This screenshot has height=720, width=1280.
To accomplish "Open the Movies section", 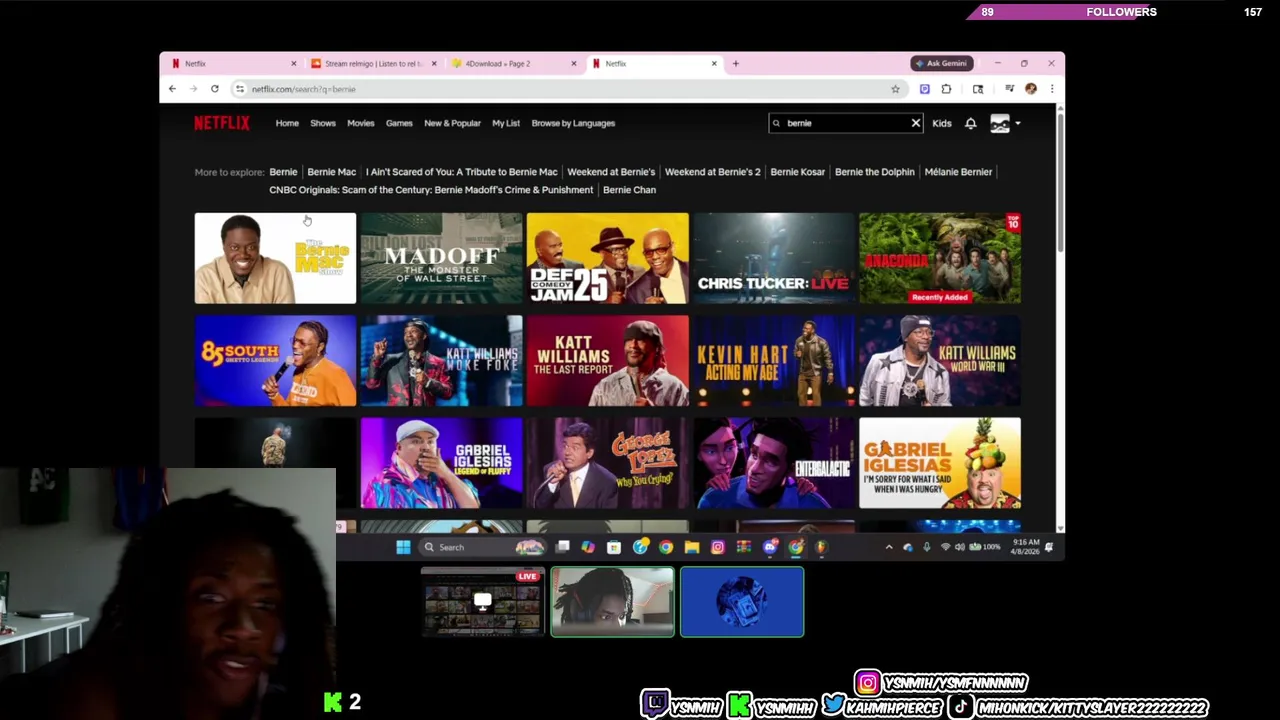I will coord(360,123).
